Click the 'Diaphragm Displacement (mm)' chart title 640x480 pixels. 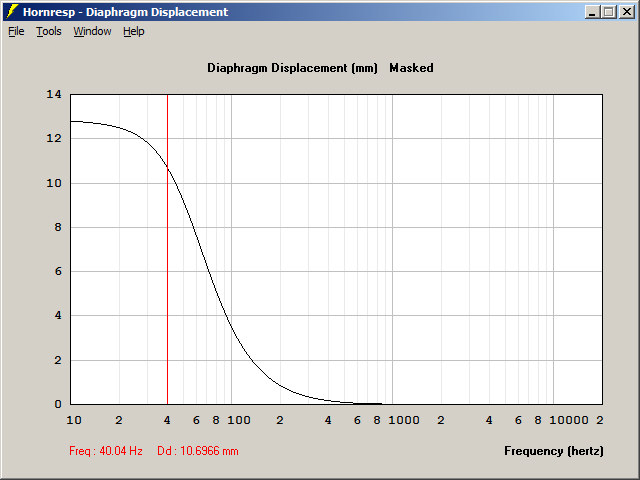[292, 68]
